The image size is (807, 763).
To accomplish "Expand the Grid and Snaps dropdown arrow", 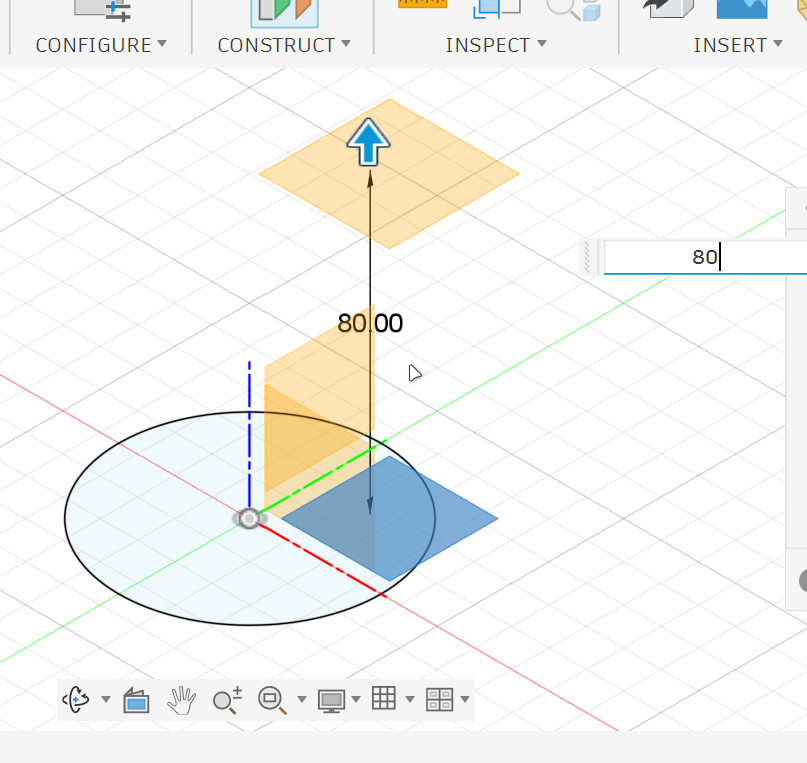I will (410, 699).
